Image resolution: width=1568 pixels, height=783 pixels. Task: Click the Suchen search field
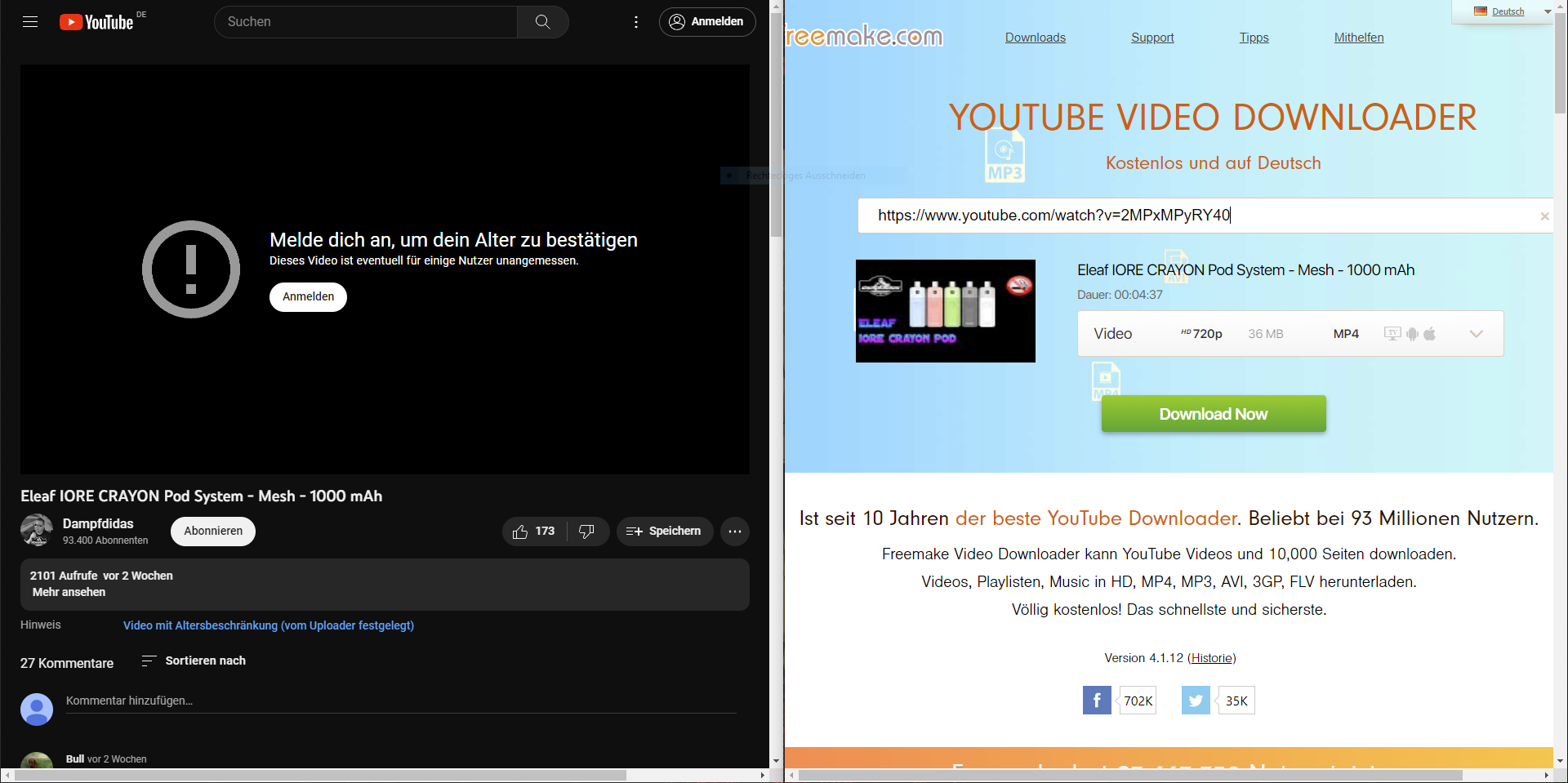366,22
